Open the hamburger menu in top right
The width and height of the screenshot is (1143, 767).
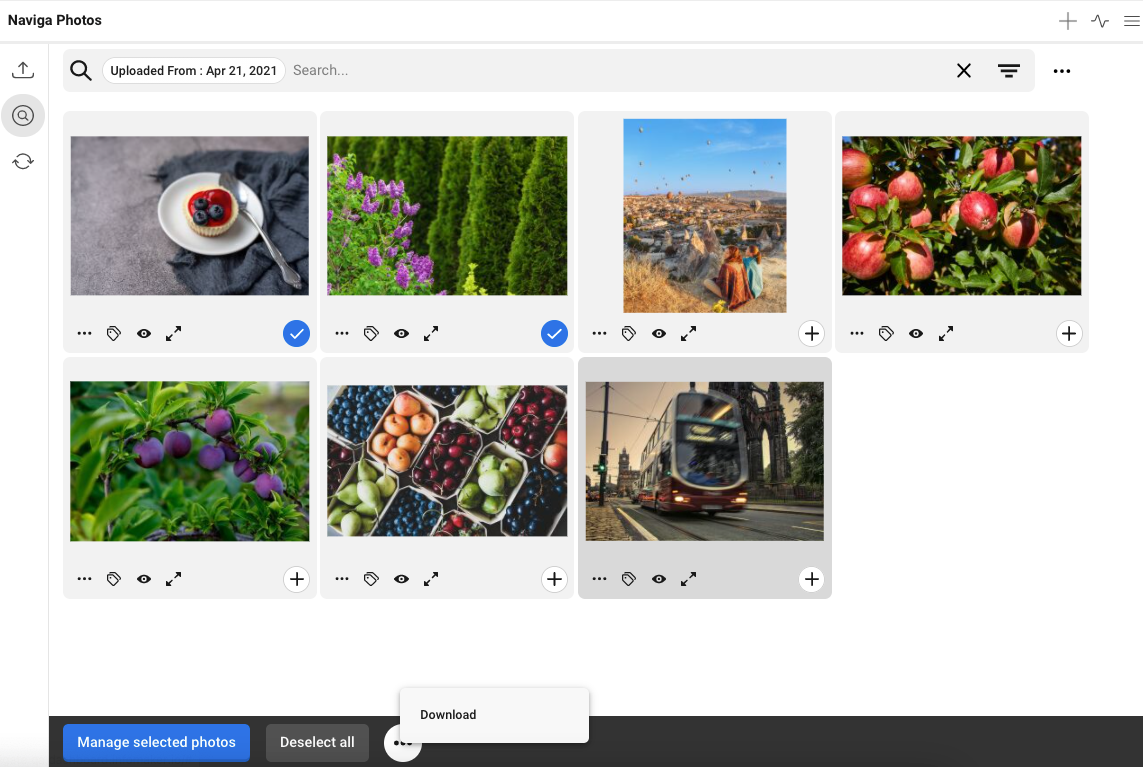pos(1131,21)
